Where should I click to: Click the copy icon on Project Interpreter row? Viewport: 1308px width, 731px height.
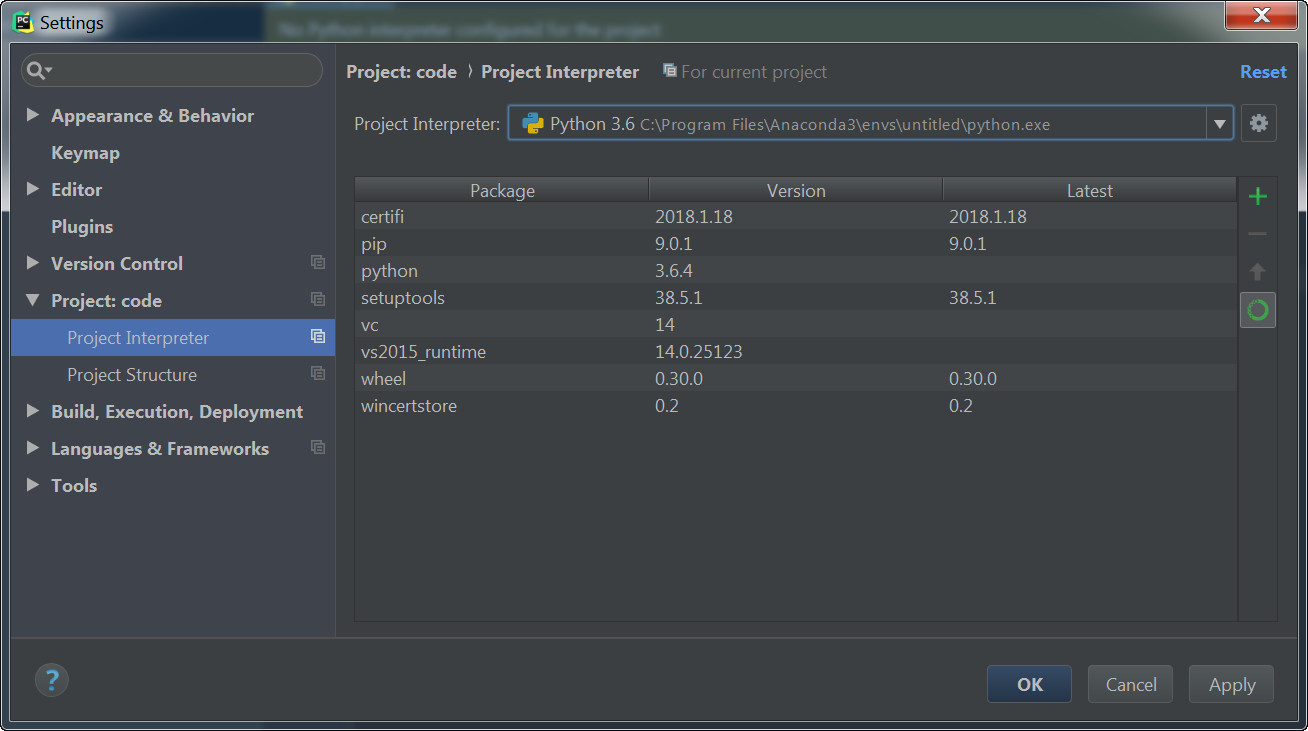tap(318, 336)
